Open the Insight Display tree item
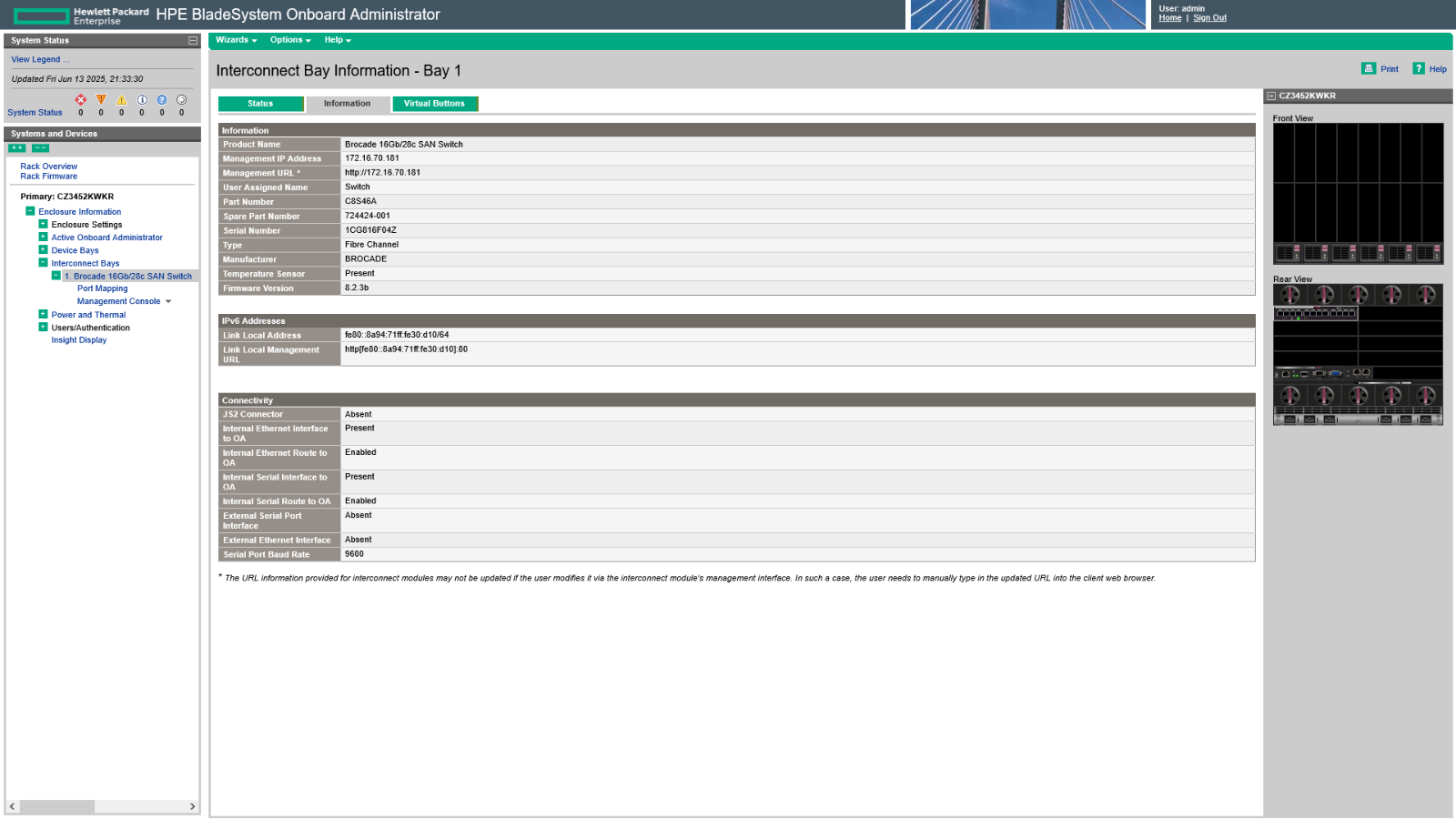Screen dimensions: 1456x819 (x=79, y=340)
